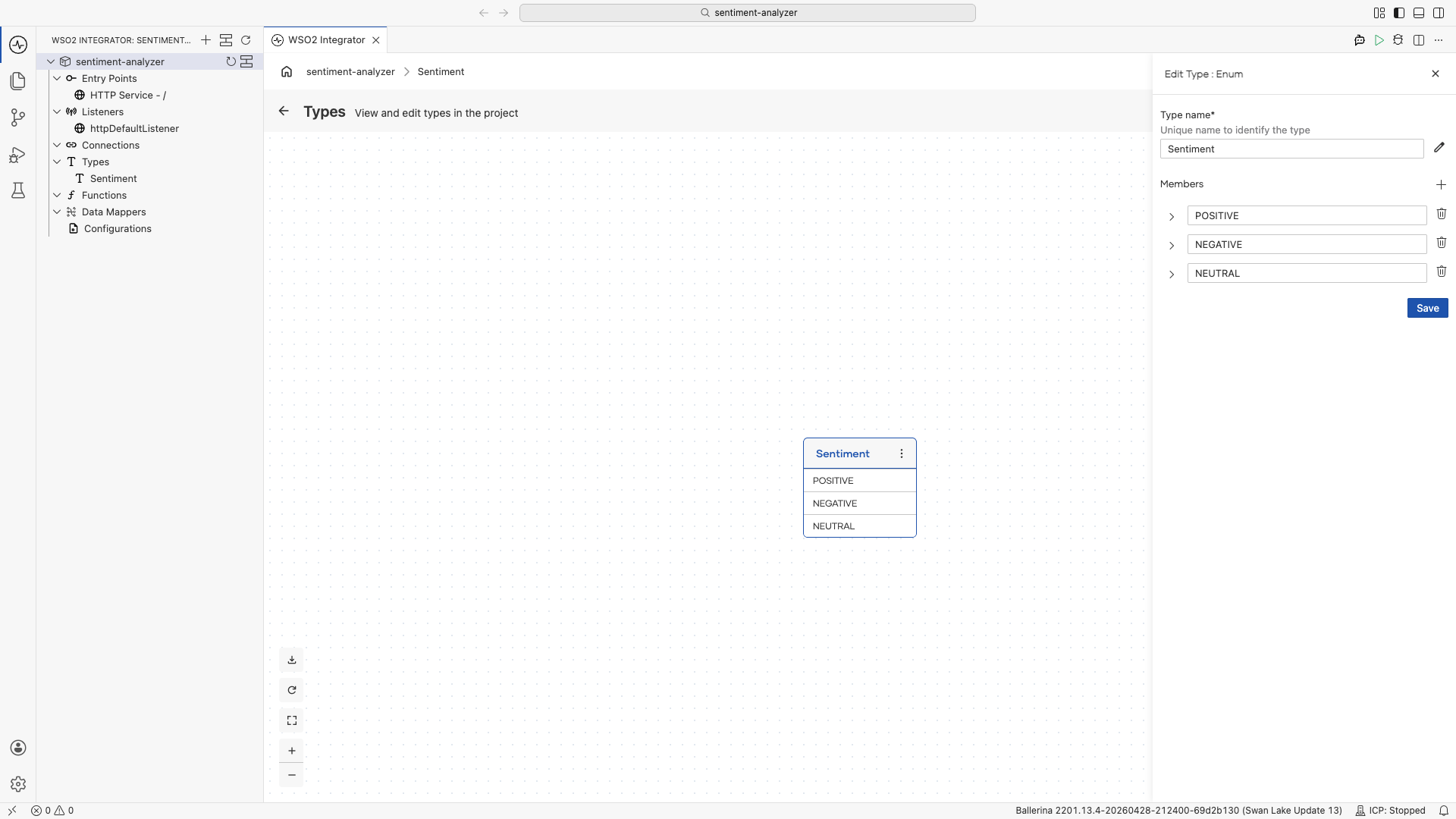Image resolution: width=1456 pixels, height=819 pixels.
Task: Expand the POSITIVE member chevron
Action: pos(1172,217)
